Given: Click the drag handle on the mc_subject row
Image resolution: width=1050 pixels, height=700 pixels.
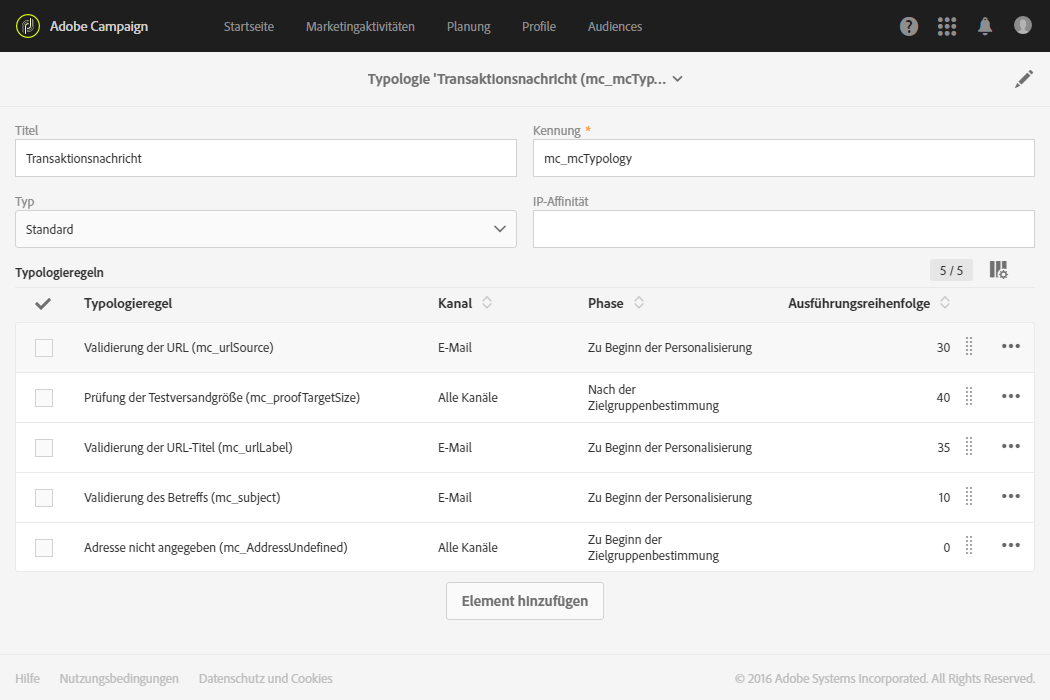Looking at the screenshot, I should (x=969, y=497).
